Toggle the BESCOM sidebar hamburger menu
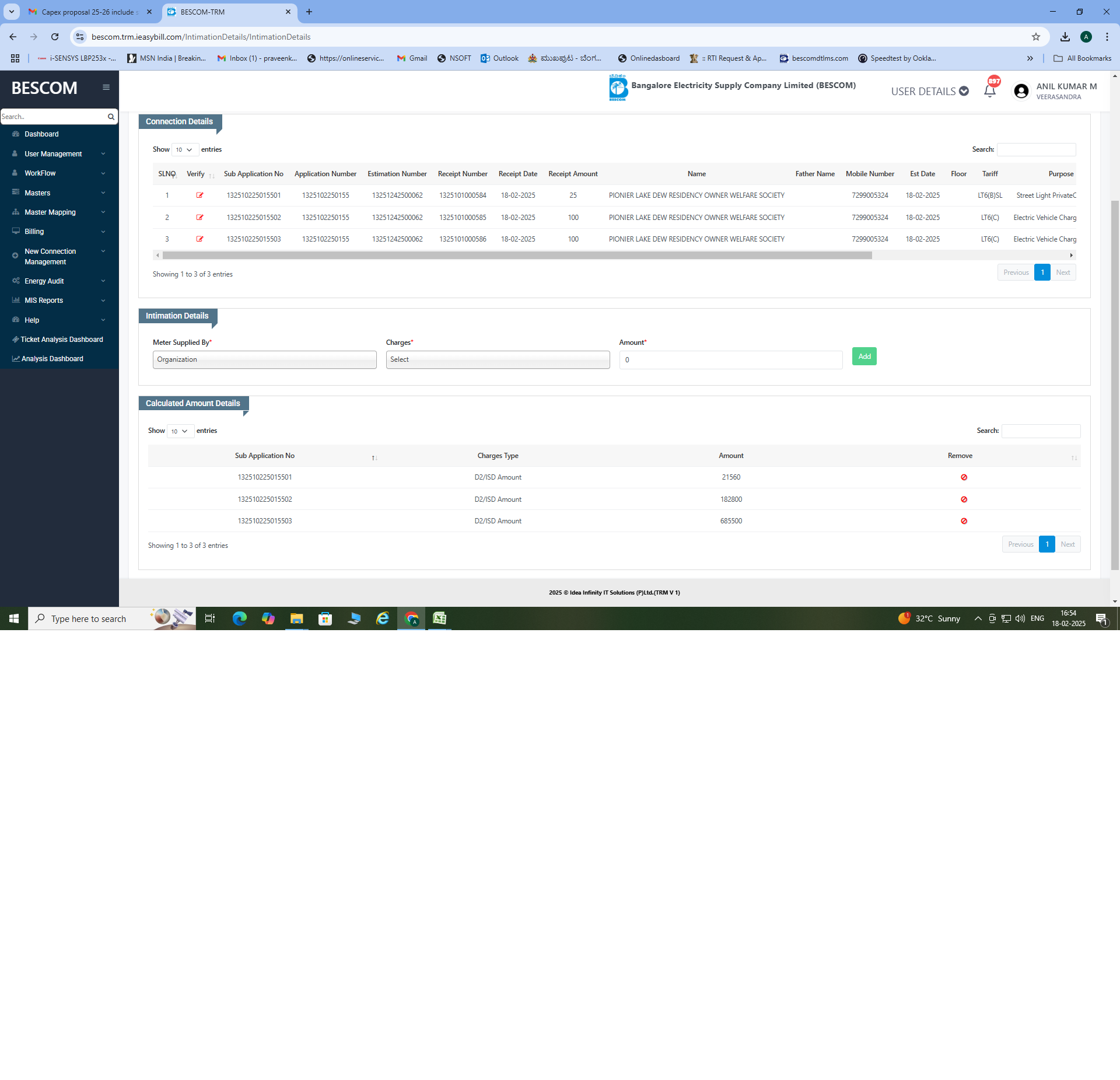 tap(106, 88)
